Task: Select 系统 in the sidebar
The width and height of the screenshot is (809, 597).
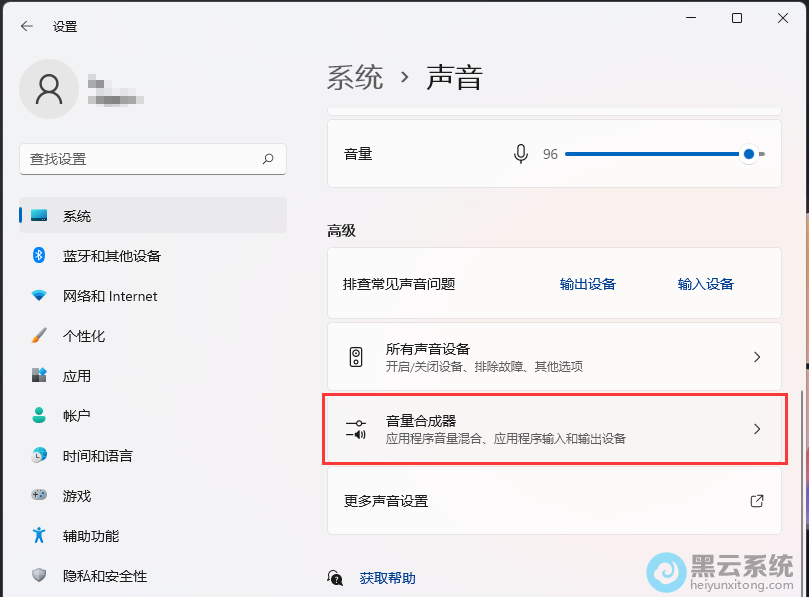Action: (77, 216)
